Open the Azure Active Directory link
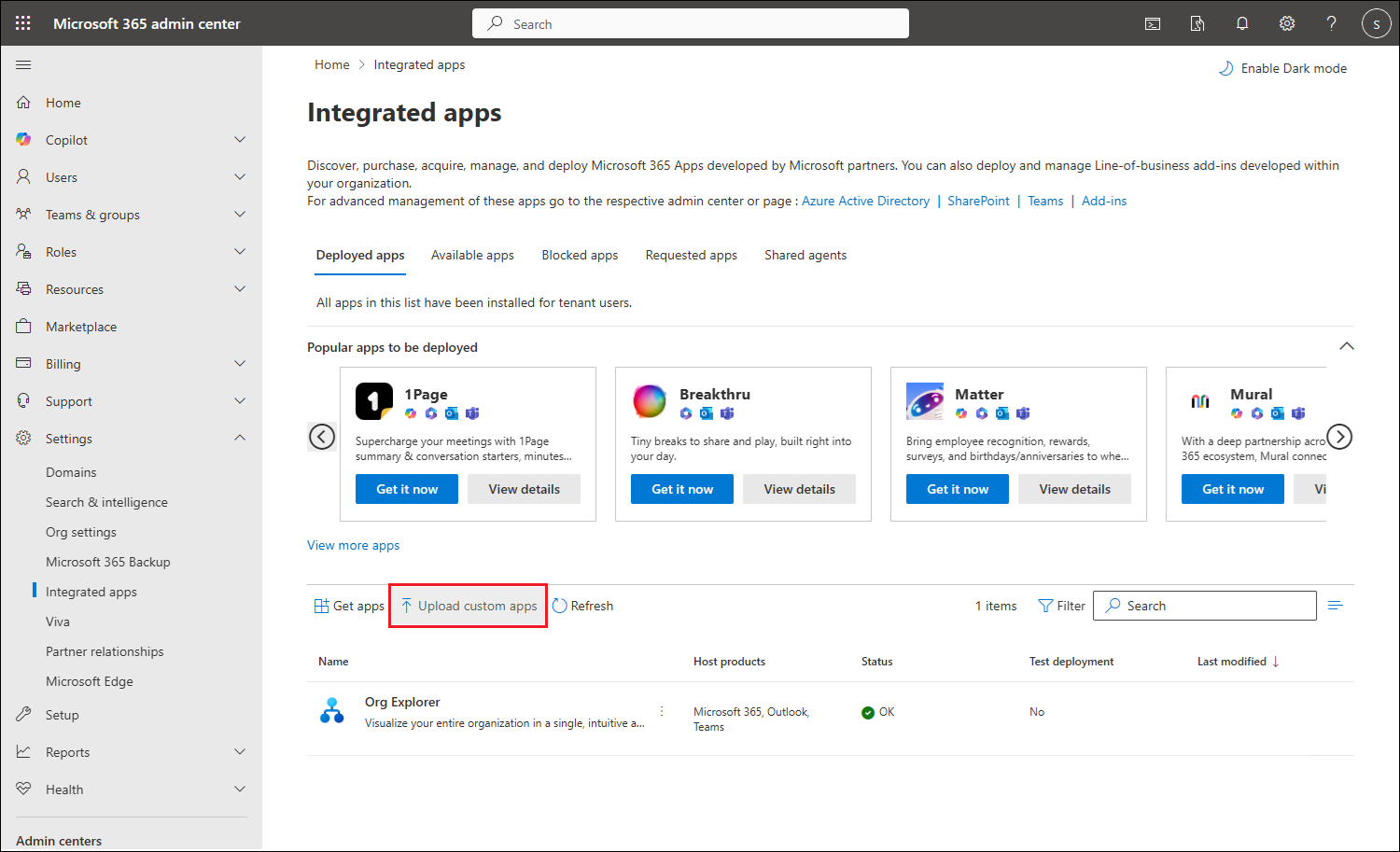 [x=865, y=201]
